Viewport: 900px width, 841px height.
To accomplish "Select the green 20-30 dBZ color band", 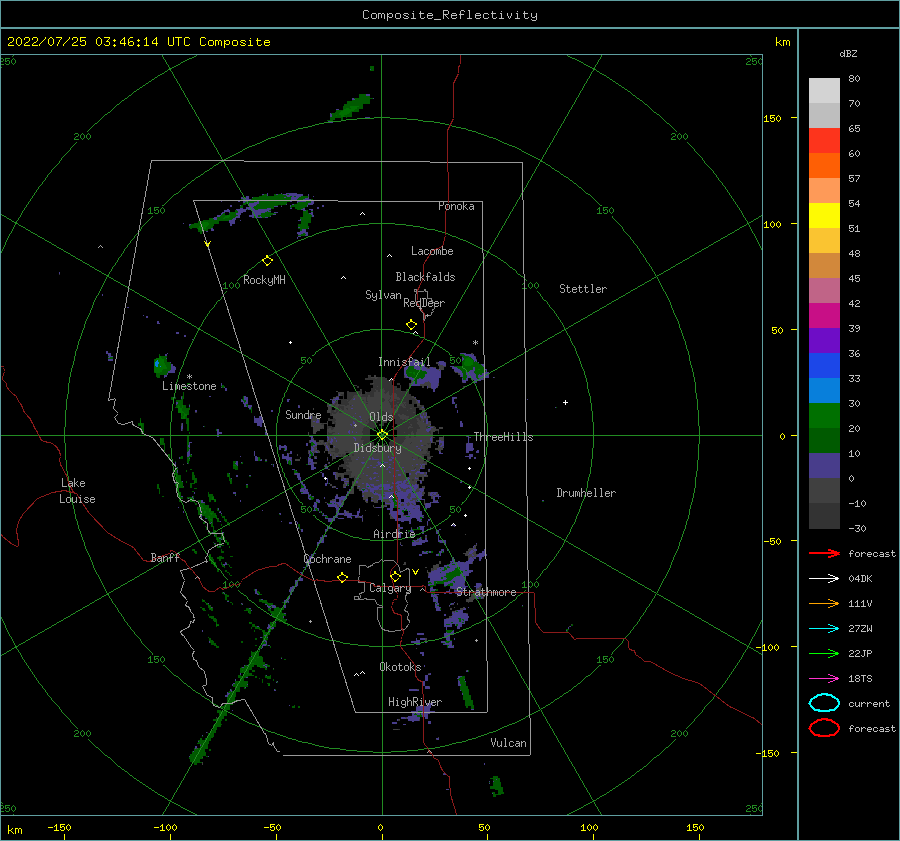I will click(x=824, y=415).
